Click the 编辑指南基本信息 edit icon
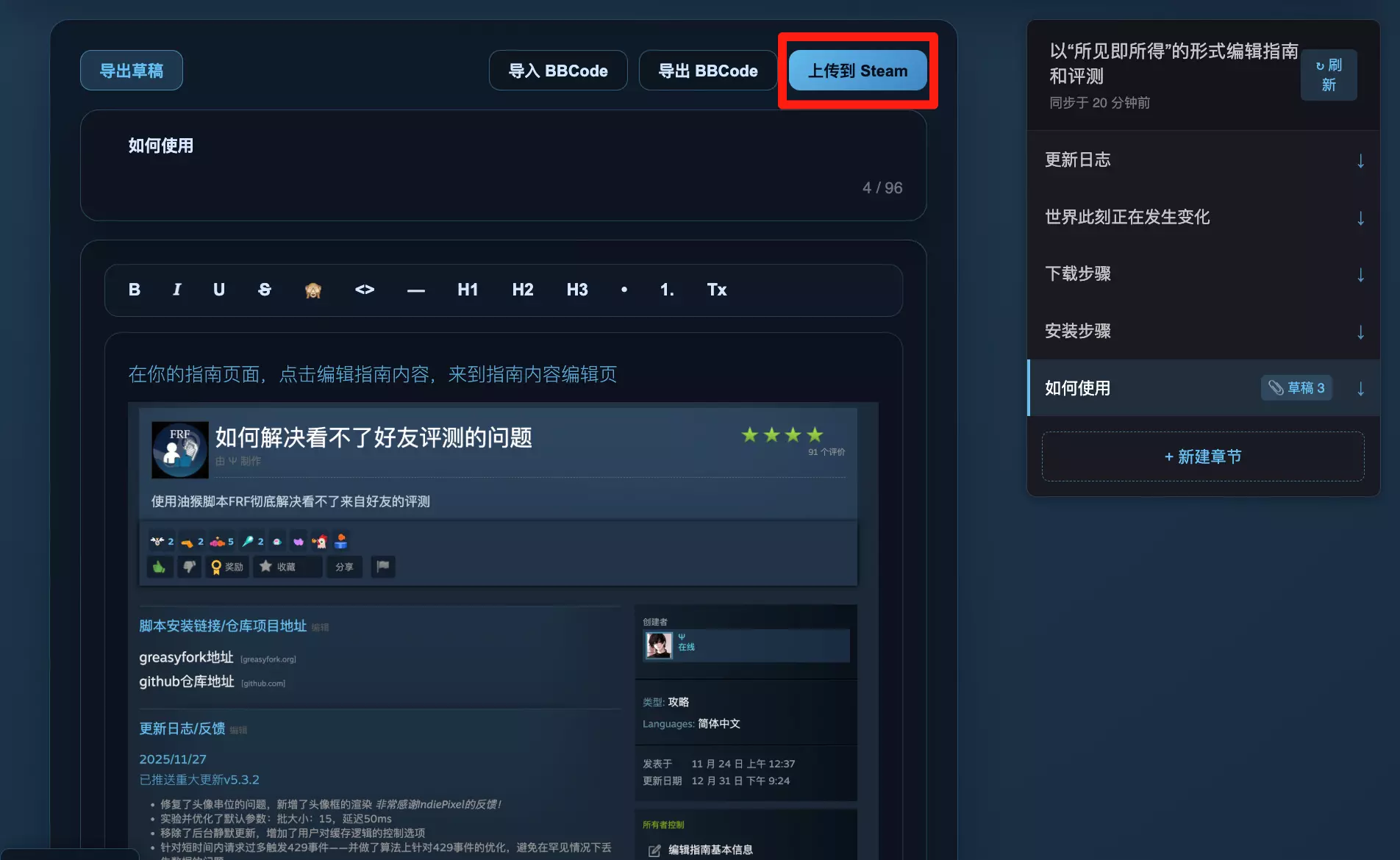This screenshot has height=860, width=1400. pos(654,850)
